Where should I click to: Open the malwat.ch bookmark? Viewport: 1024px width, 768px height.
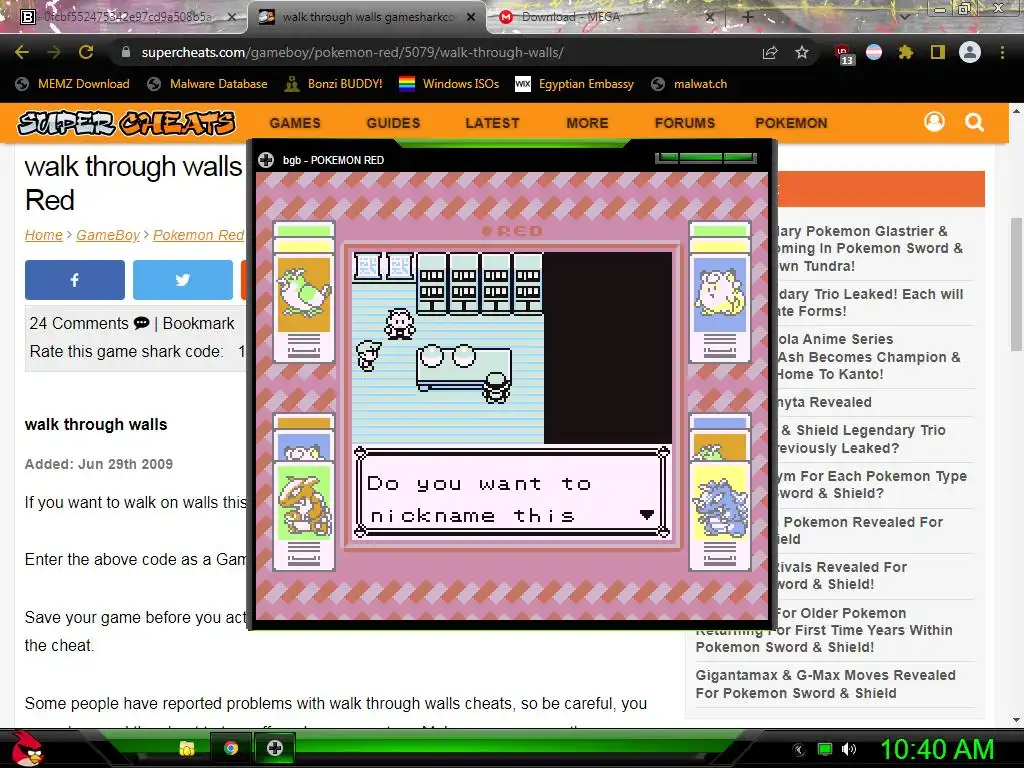690,84
